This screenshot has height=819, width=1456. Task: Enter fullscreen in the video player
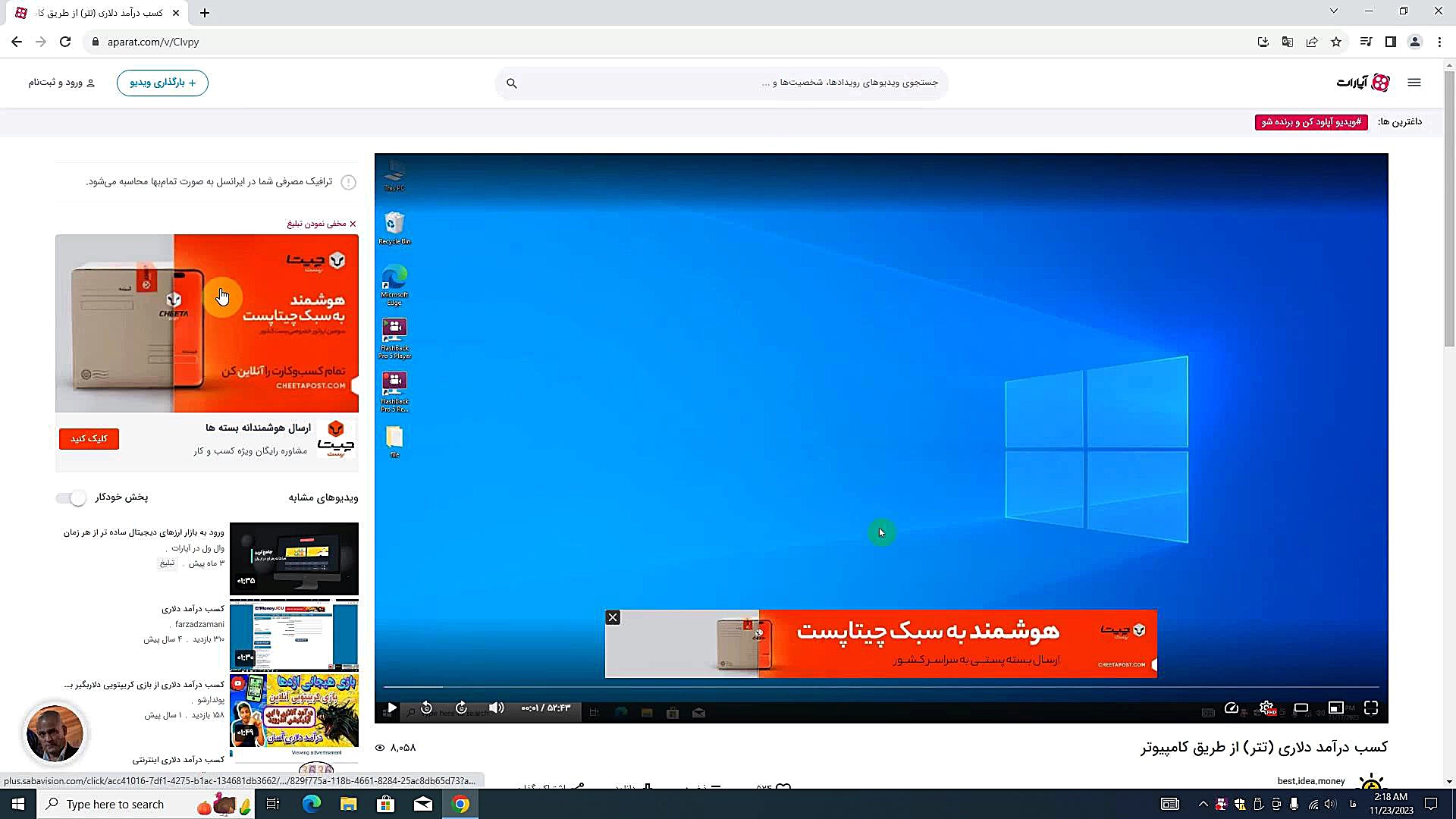(1371, 708)
